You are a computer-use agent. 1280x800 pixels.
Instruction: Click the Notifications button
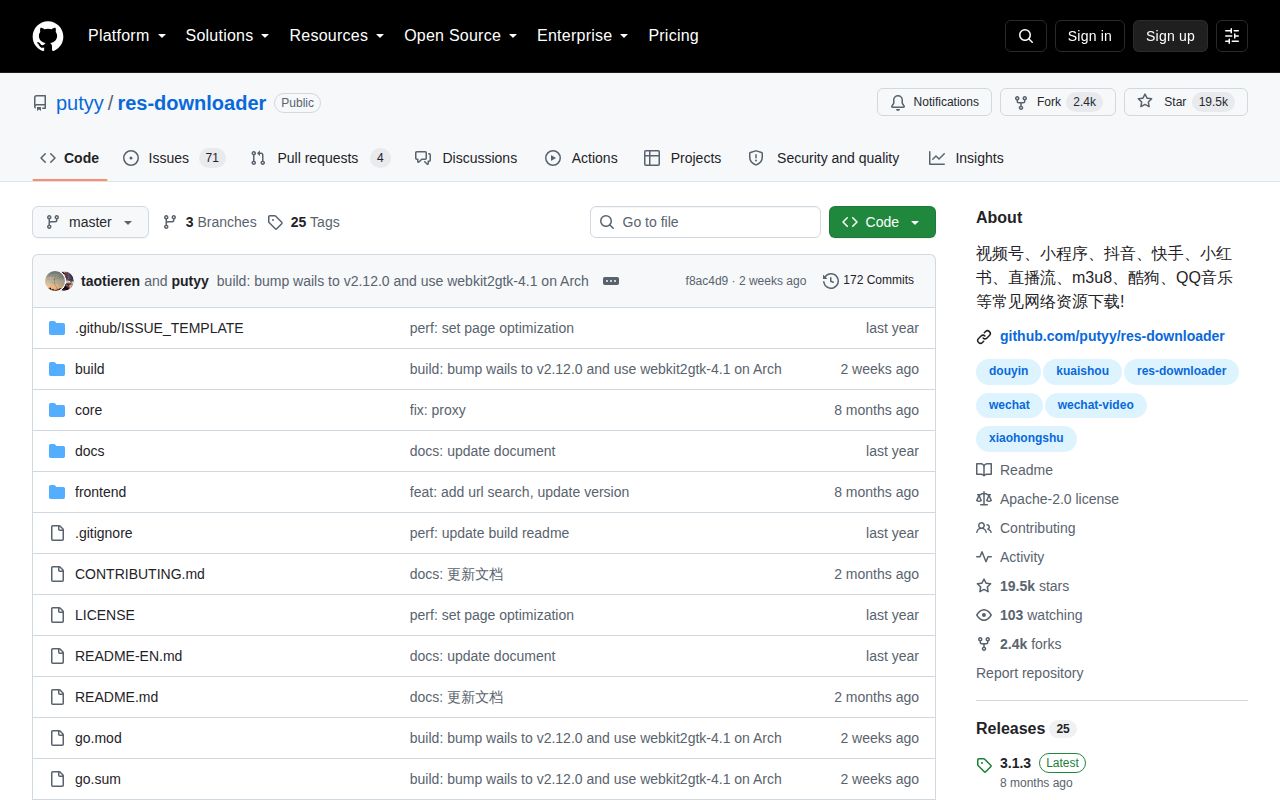(x=934, y=102)
